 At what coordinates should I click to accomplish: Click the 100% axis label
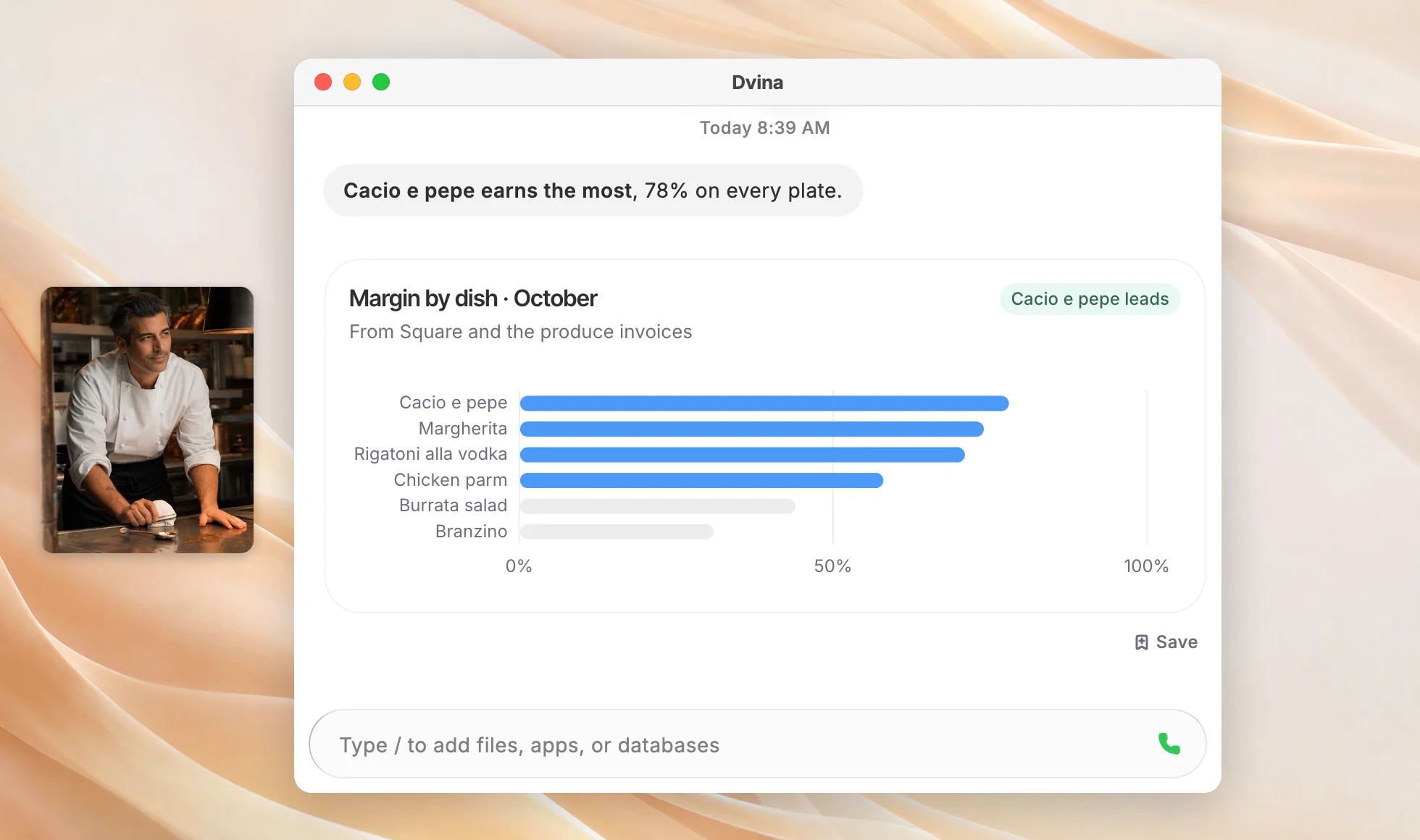(x=1146, y=566)
